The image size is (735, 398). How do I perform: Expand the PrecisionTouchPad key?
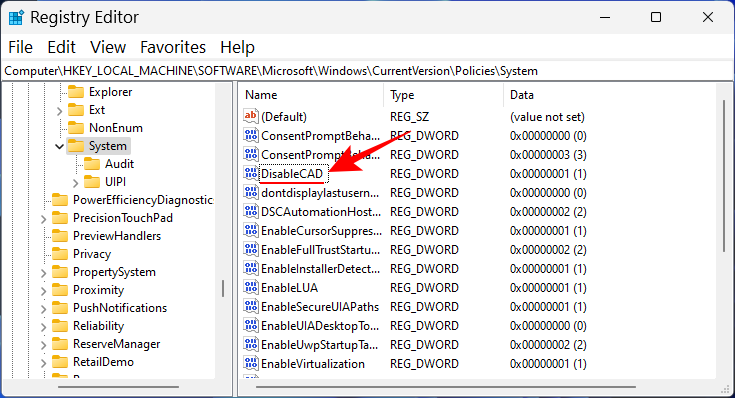click(43, 219)
